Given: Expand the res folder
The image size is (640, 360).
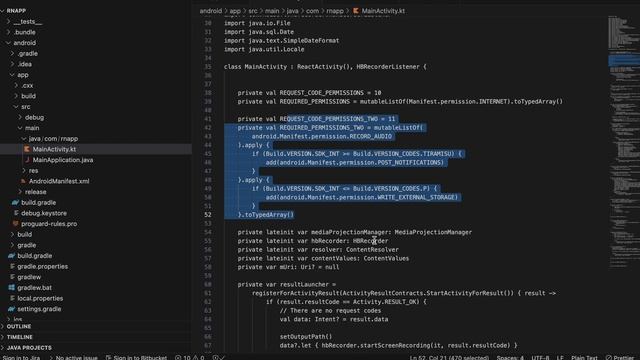Looking at the screenshot, I should 24,171.
